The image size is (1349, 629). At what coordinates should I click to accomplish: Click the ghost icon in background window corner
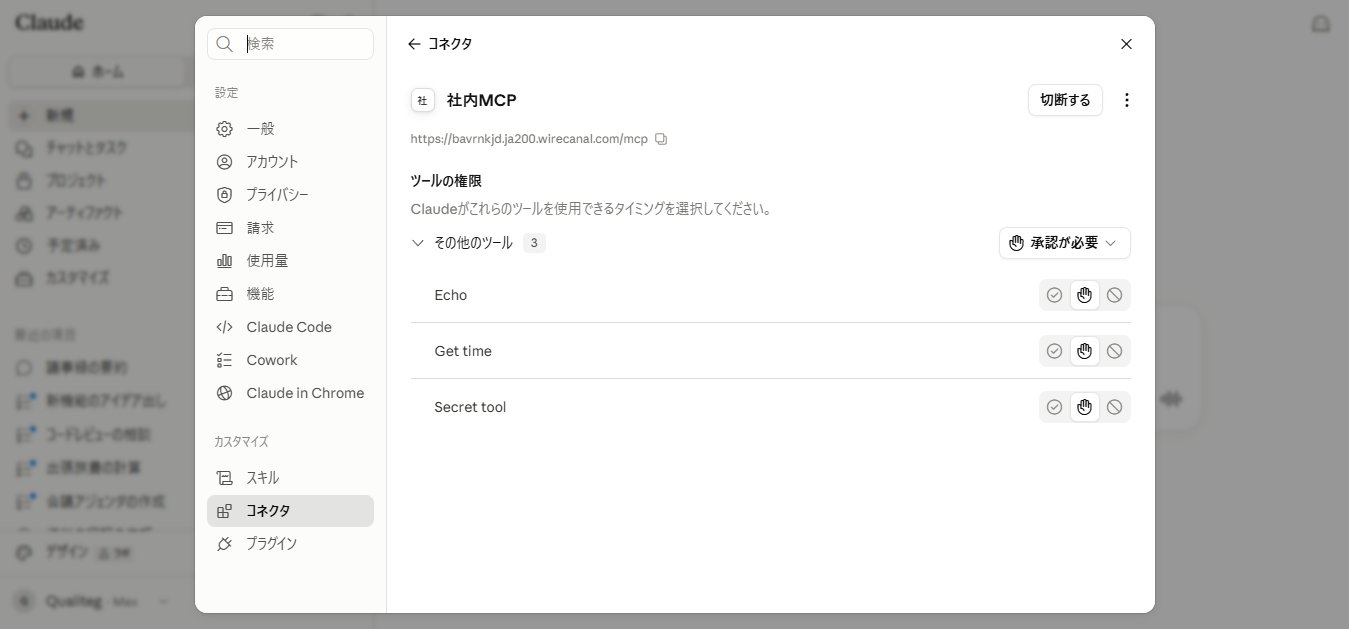(x=1321, y=23)
